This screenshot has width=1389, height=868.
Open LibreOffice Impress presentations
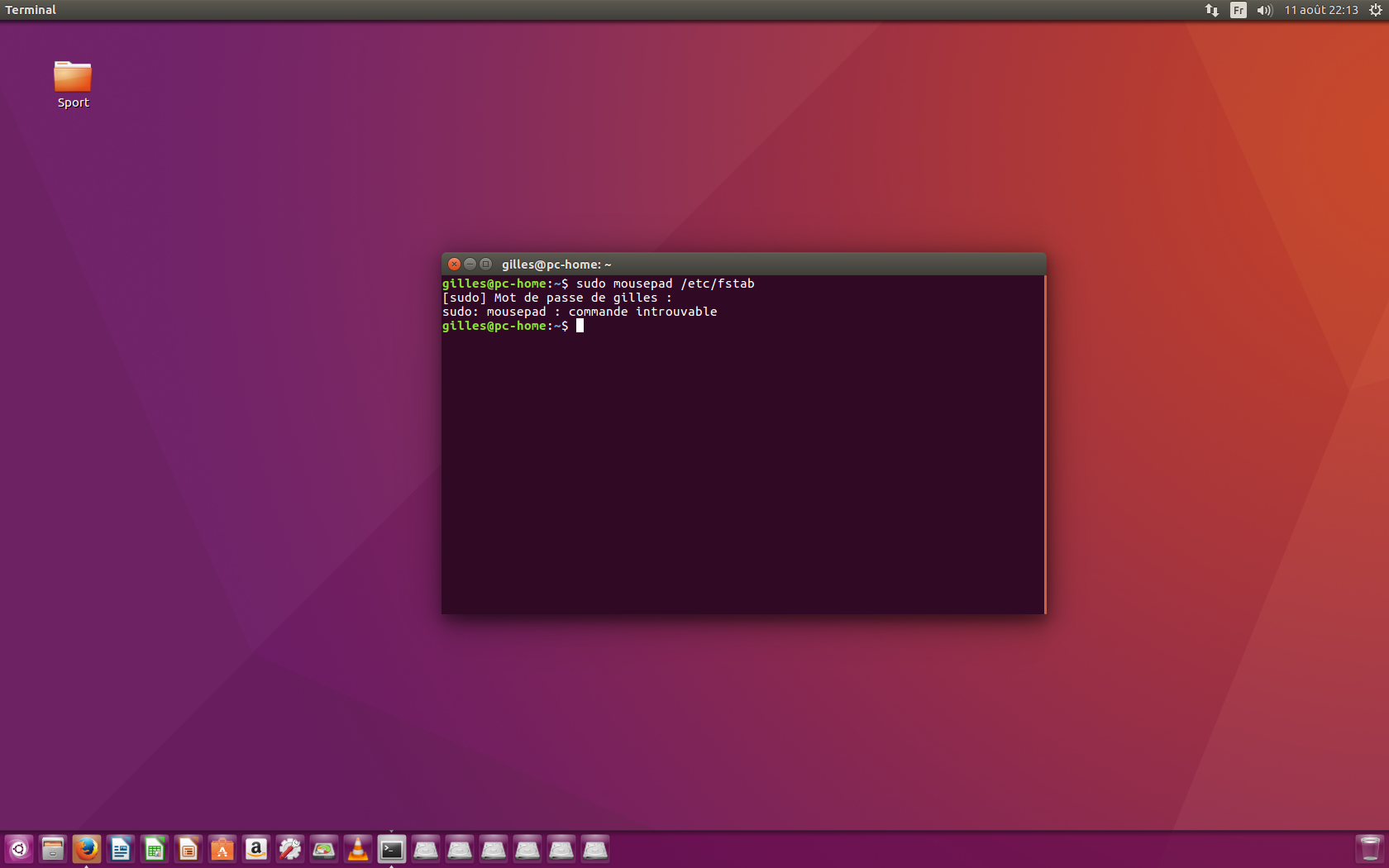[189, 849]
